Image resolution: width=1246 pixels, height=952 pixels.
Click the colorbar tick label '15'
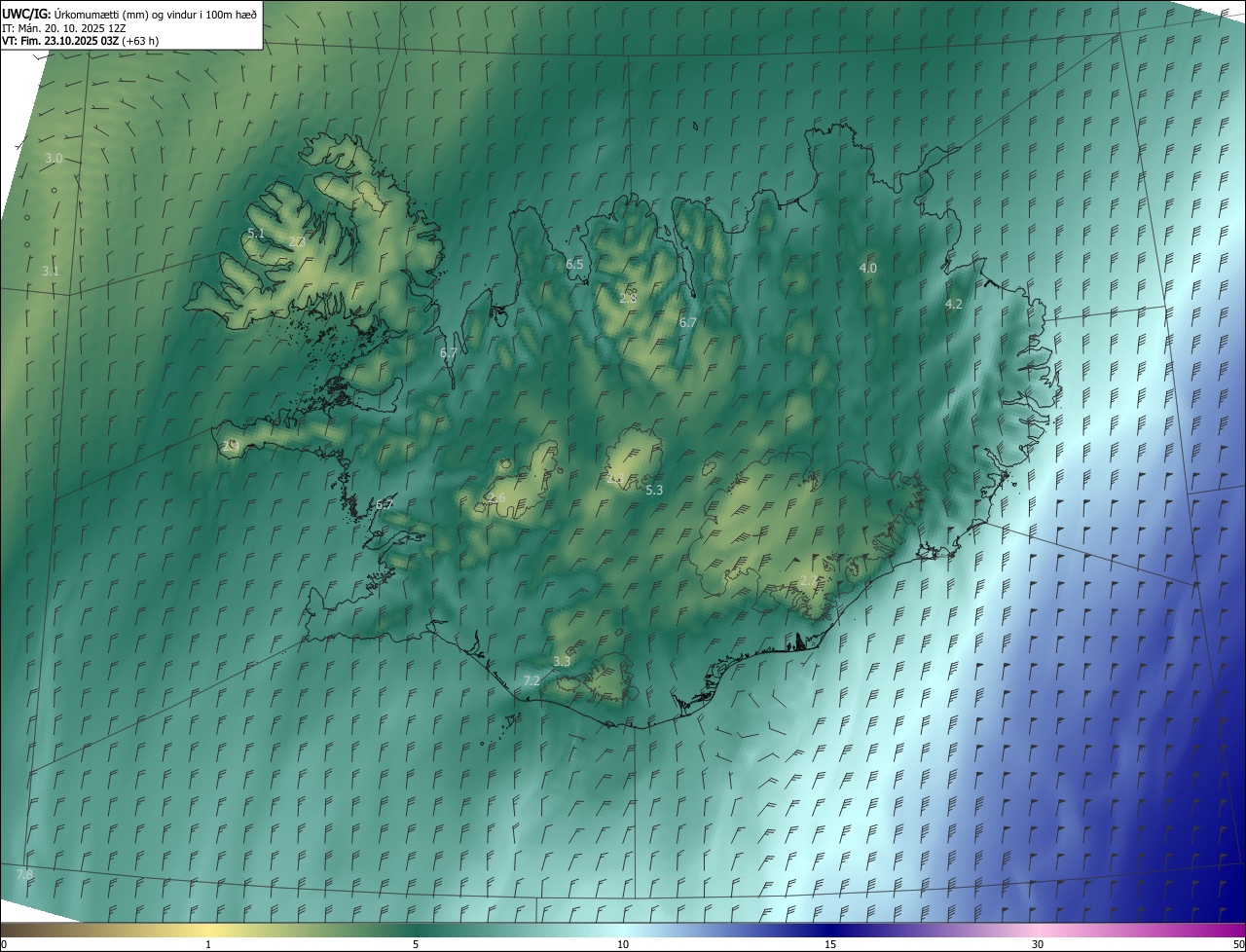(830, 944)
